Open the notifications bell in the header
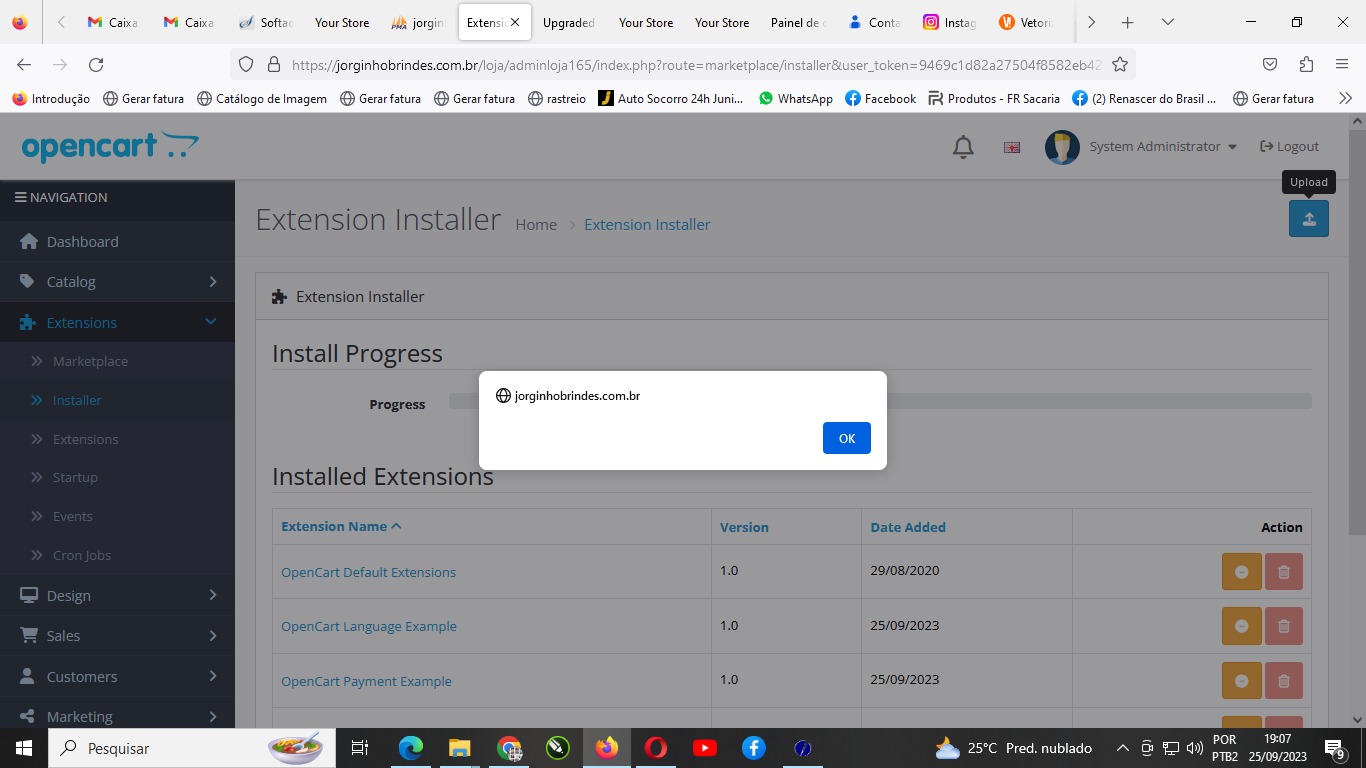Image resolution: width=1366 pixels, height=768 pixels. coord(963,147)
